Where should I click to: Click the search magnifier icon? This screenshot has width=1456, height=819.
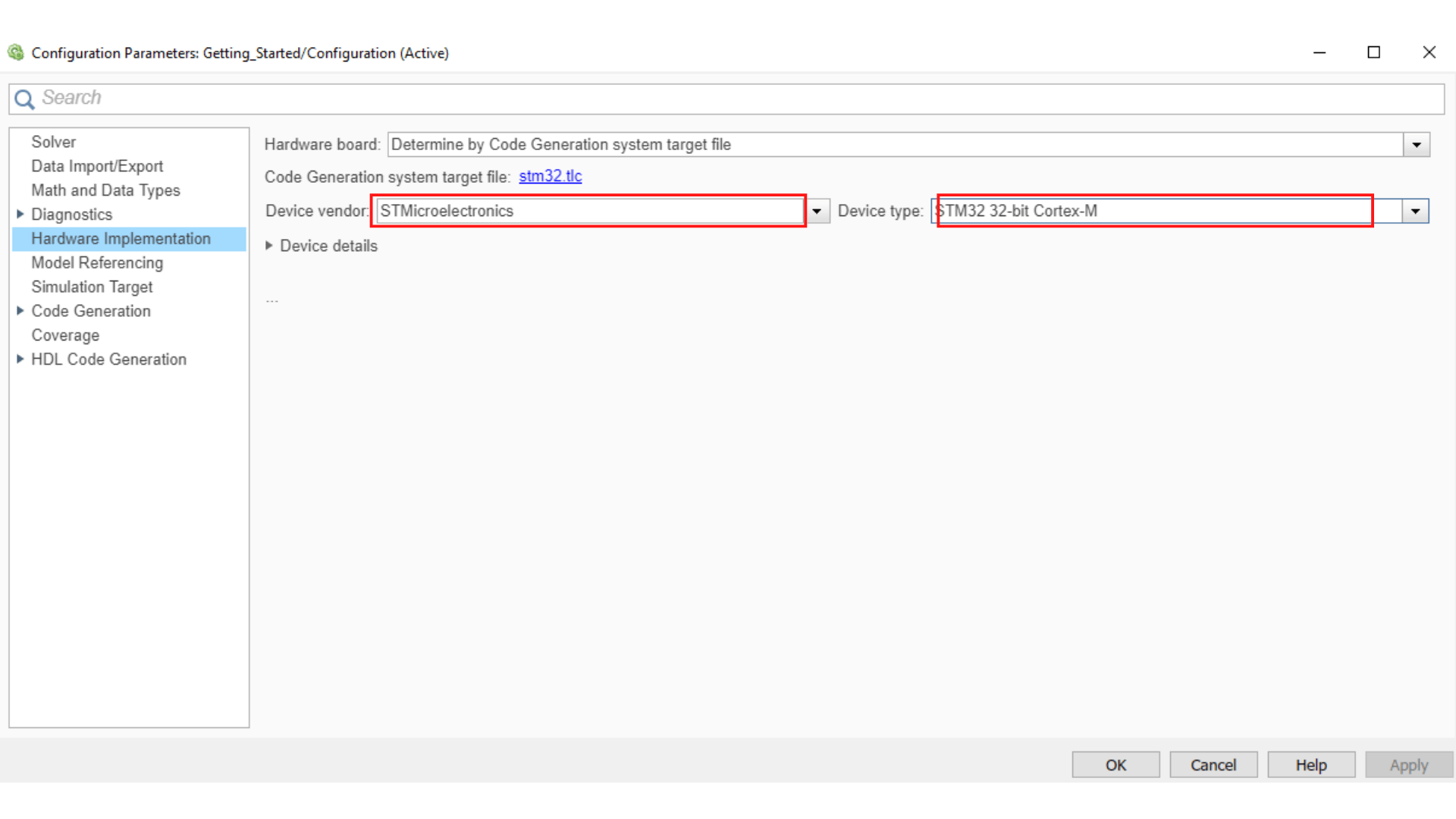pyautogui.click(x=24, y=99)
